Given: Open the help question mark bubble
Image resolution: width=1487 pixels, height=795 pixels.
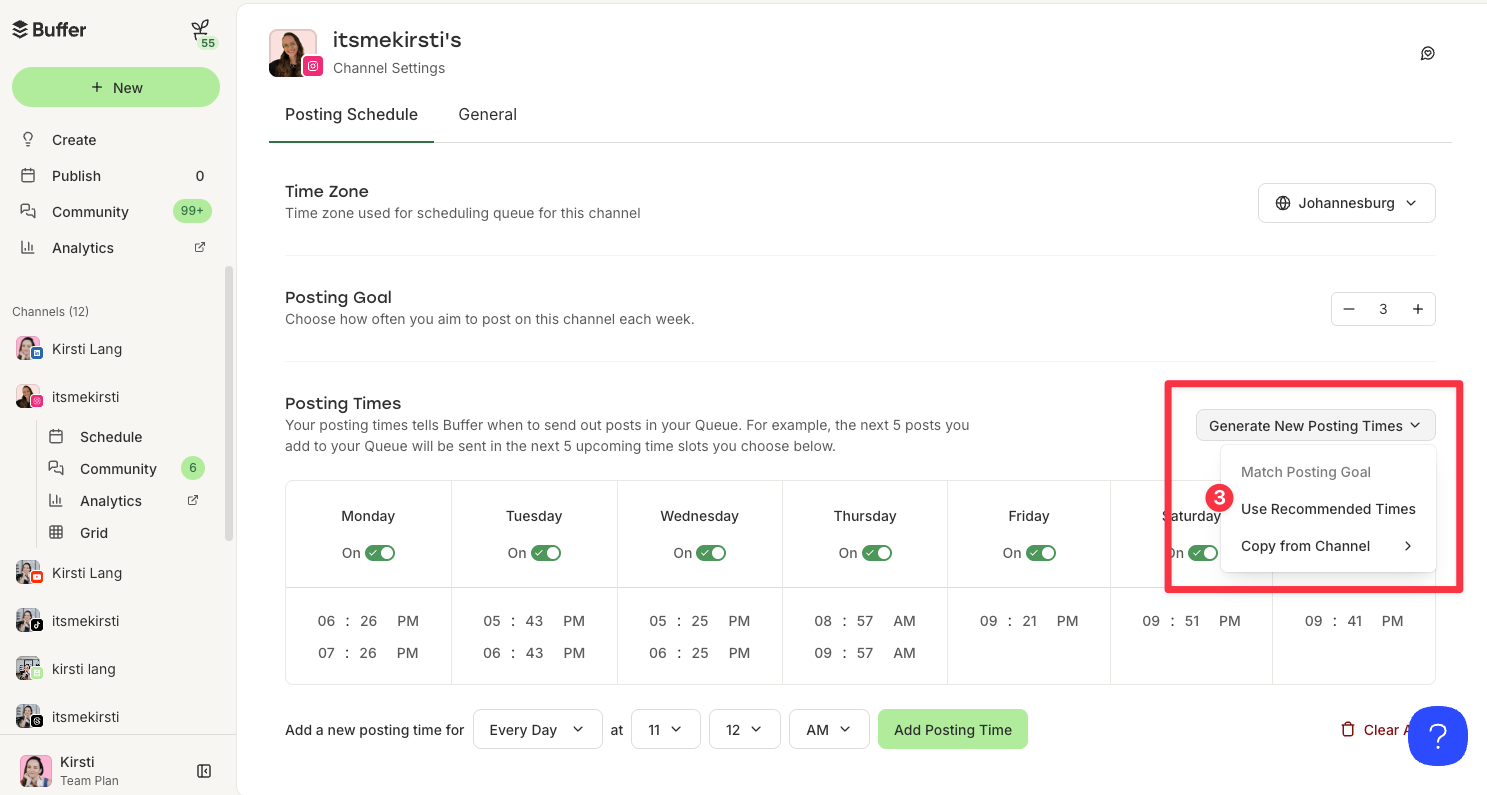Looking at the screenshot, I should click(x=1438, y=736).
